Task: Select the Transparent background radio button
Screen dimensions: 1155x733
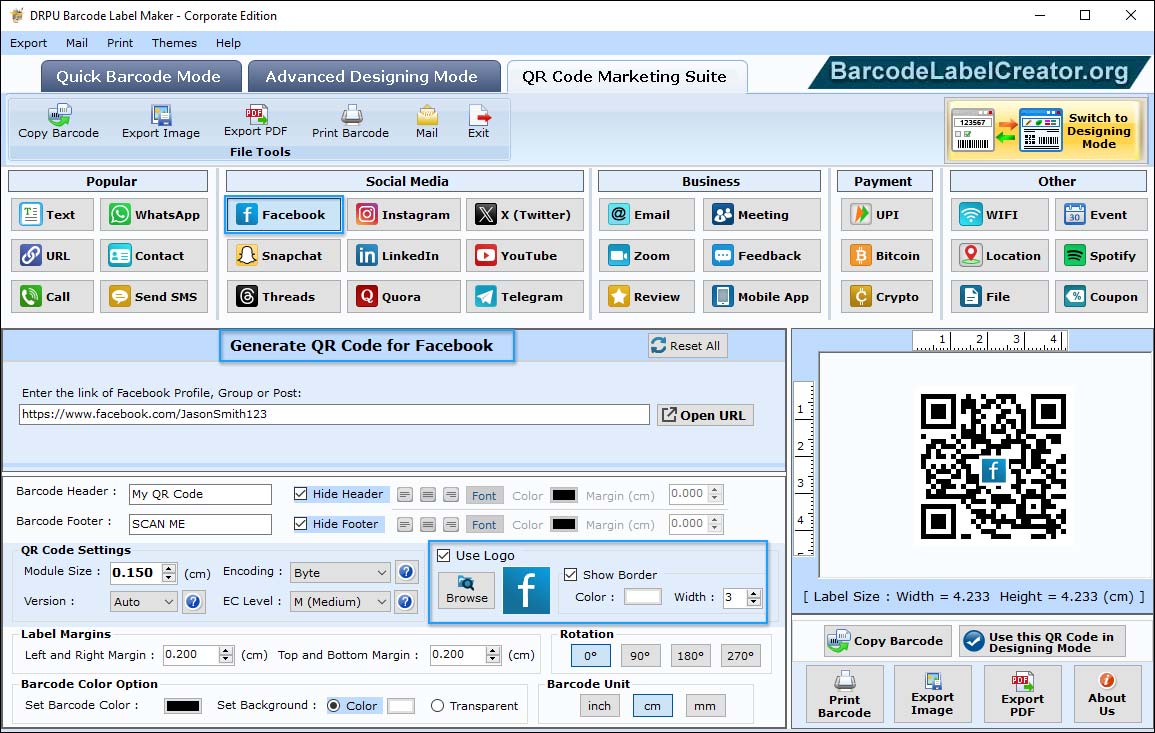Action: click(x=437, y=706)
